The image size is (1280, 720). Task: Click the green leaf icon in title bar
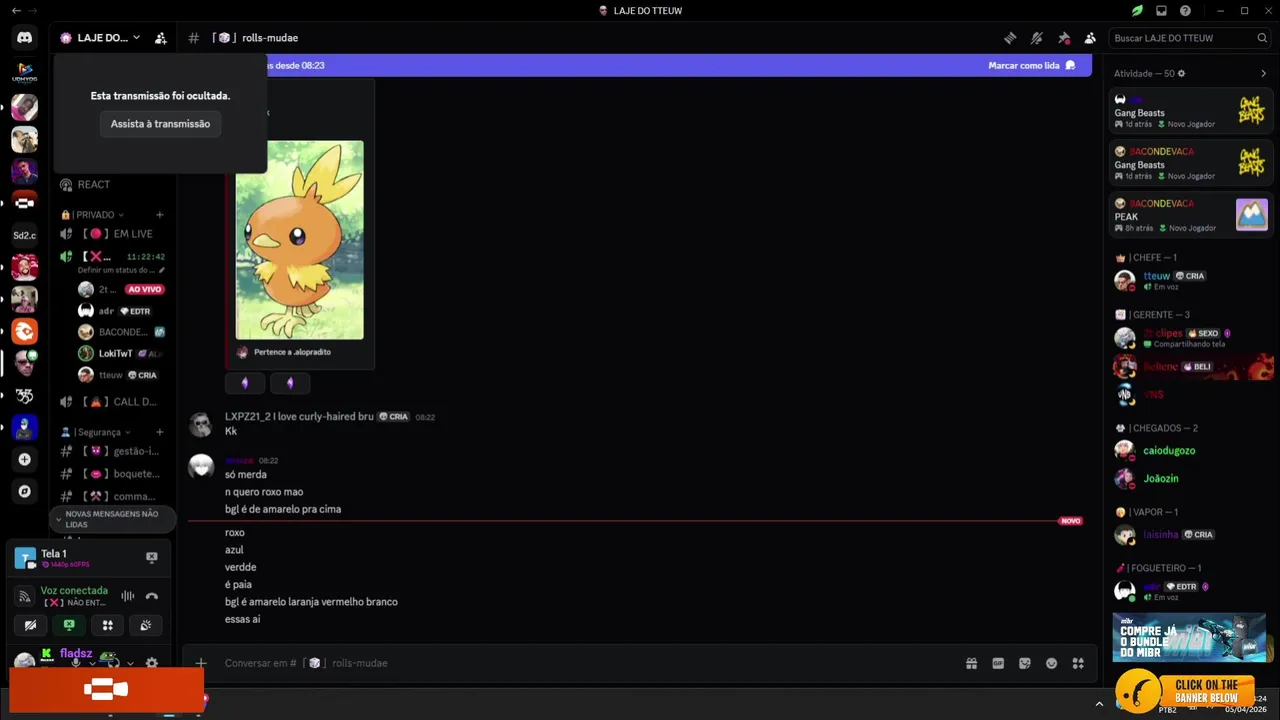click(1137, 11)
